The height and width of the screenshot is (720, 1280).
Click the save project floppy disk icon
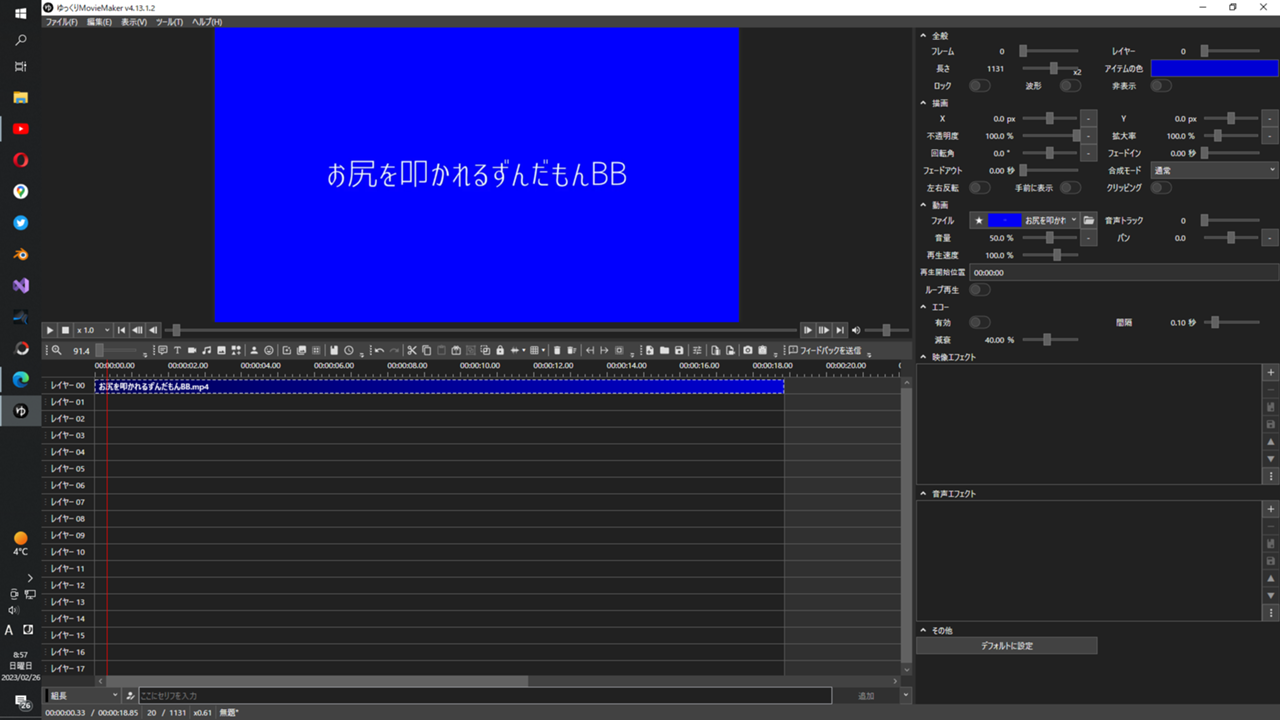pos(679,351)
